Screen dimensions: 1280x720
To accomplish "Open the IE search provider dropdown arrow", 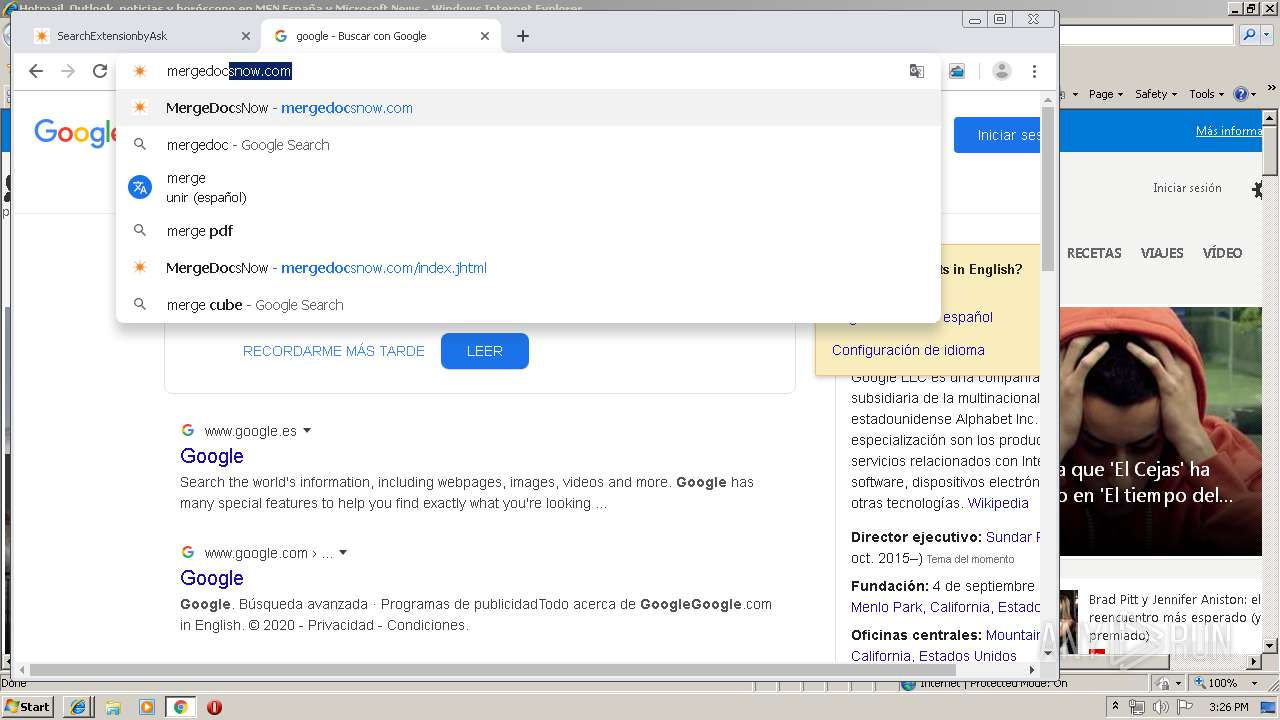I will [1266, 35].
